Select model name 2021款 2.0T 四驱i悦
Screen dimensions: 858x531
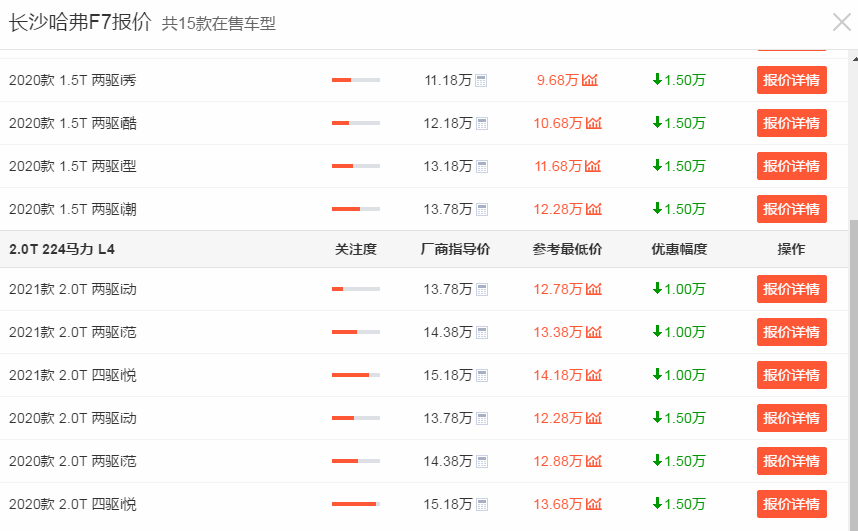pyautogui.click(x=72, y=375)
